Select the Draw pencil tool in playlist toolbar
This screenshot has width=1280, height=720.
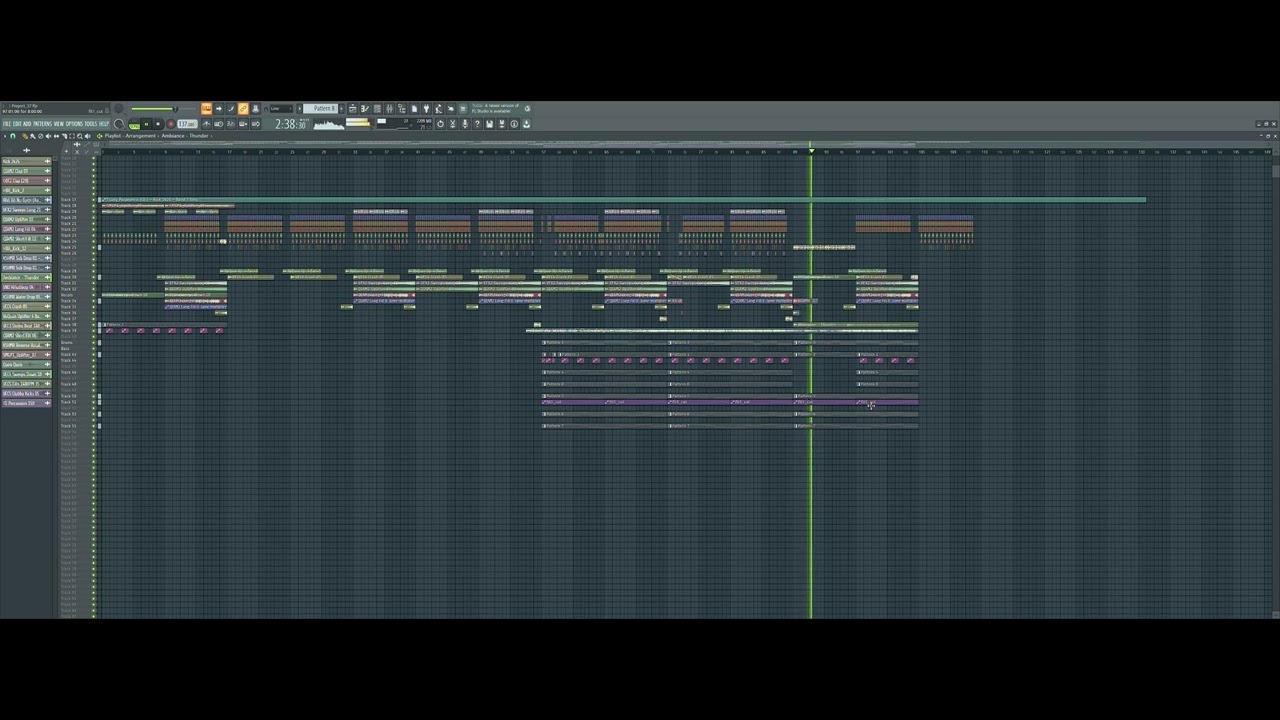click(x=25, y=136)
